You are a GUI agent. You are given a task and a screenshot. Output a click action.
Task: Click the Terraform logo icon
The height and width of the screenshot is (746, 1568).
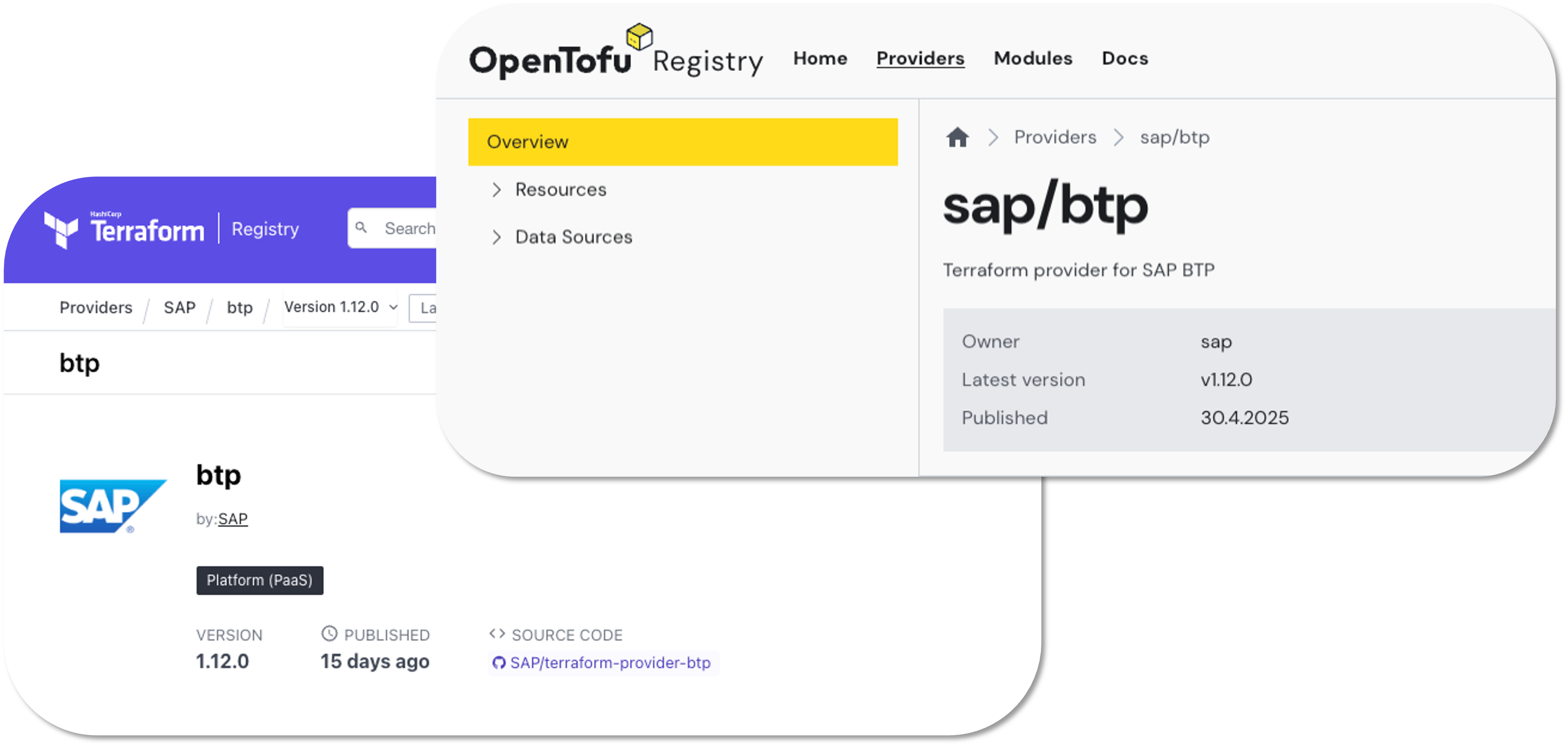[x=61, y=229]
